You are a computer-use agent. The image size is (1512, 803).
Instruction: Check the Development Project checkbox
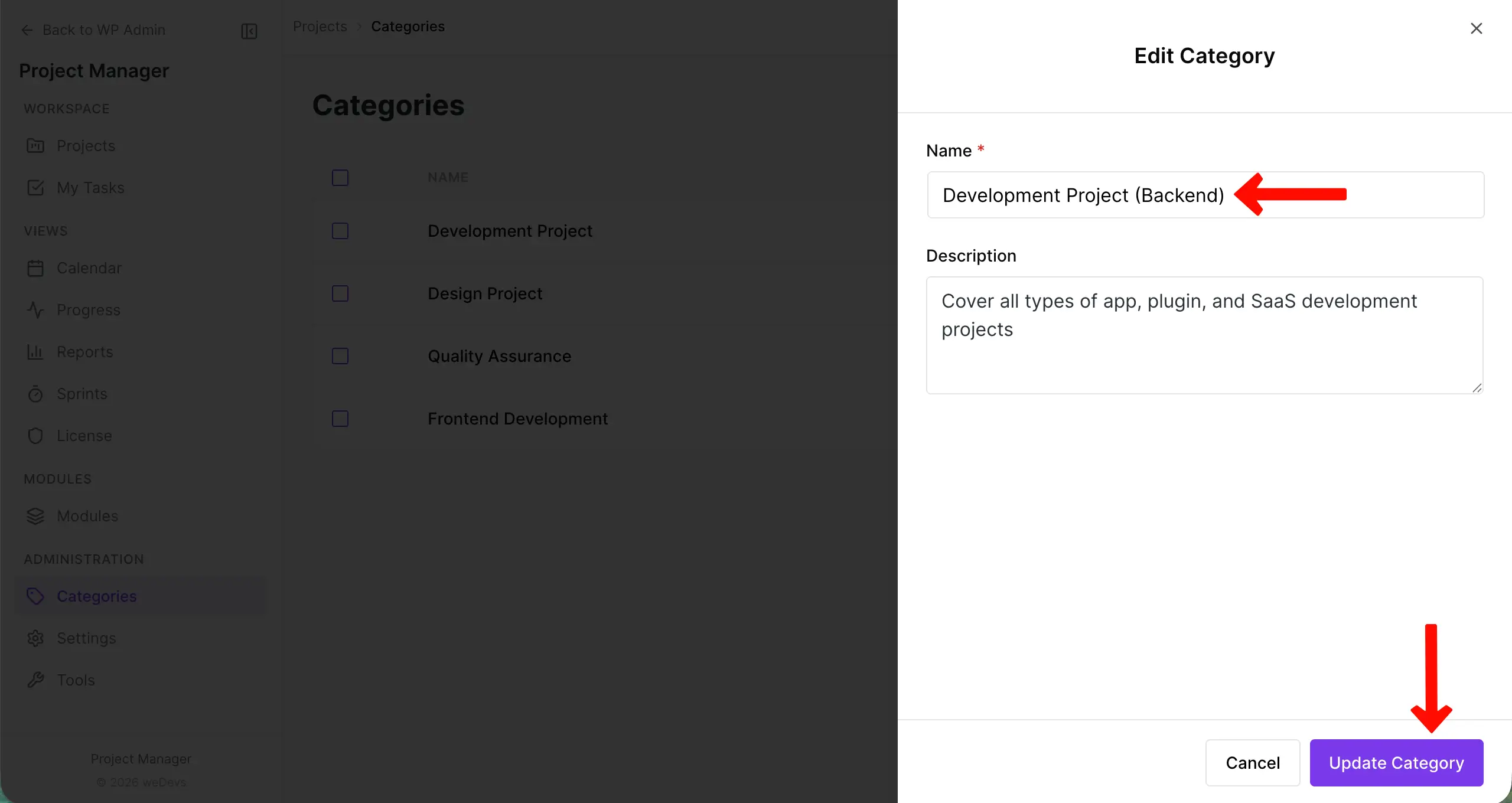[x=340, y=231]
